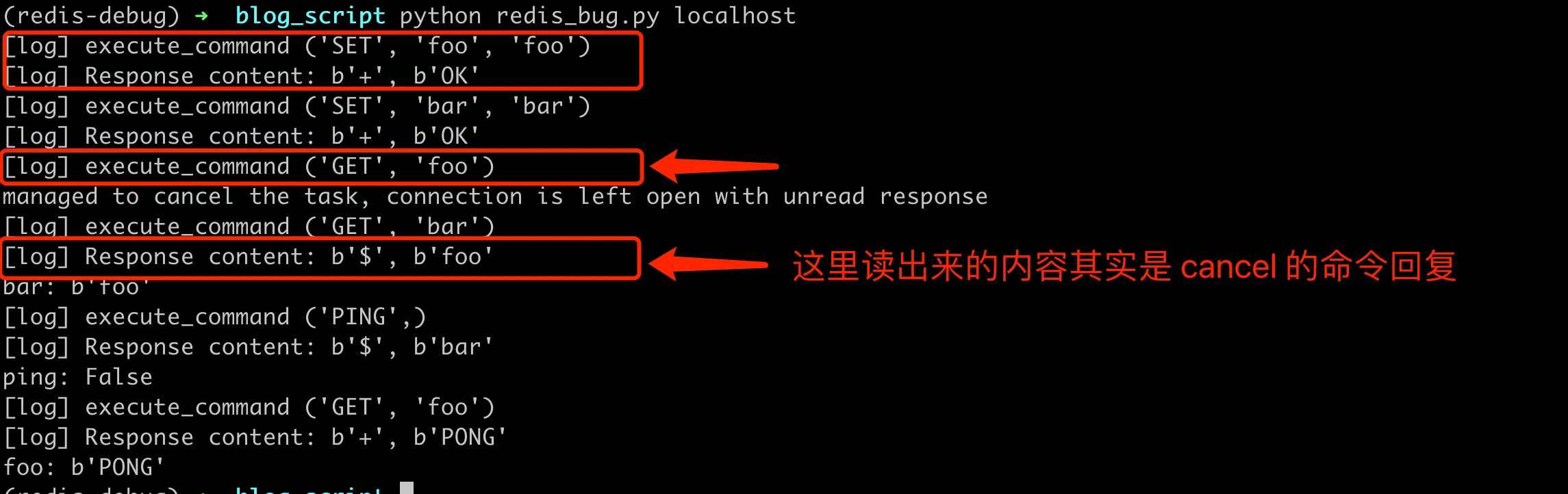Click the terminal cursor block at bottom
The width and height of the screenshot is (1568, 494).
point(407,488)
